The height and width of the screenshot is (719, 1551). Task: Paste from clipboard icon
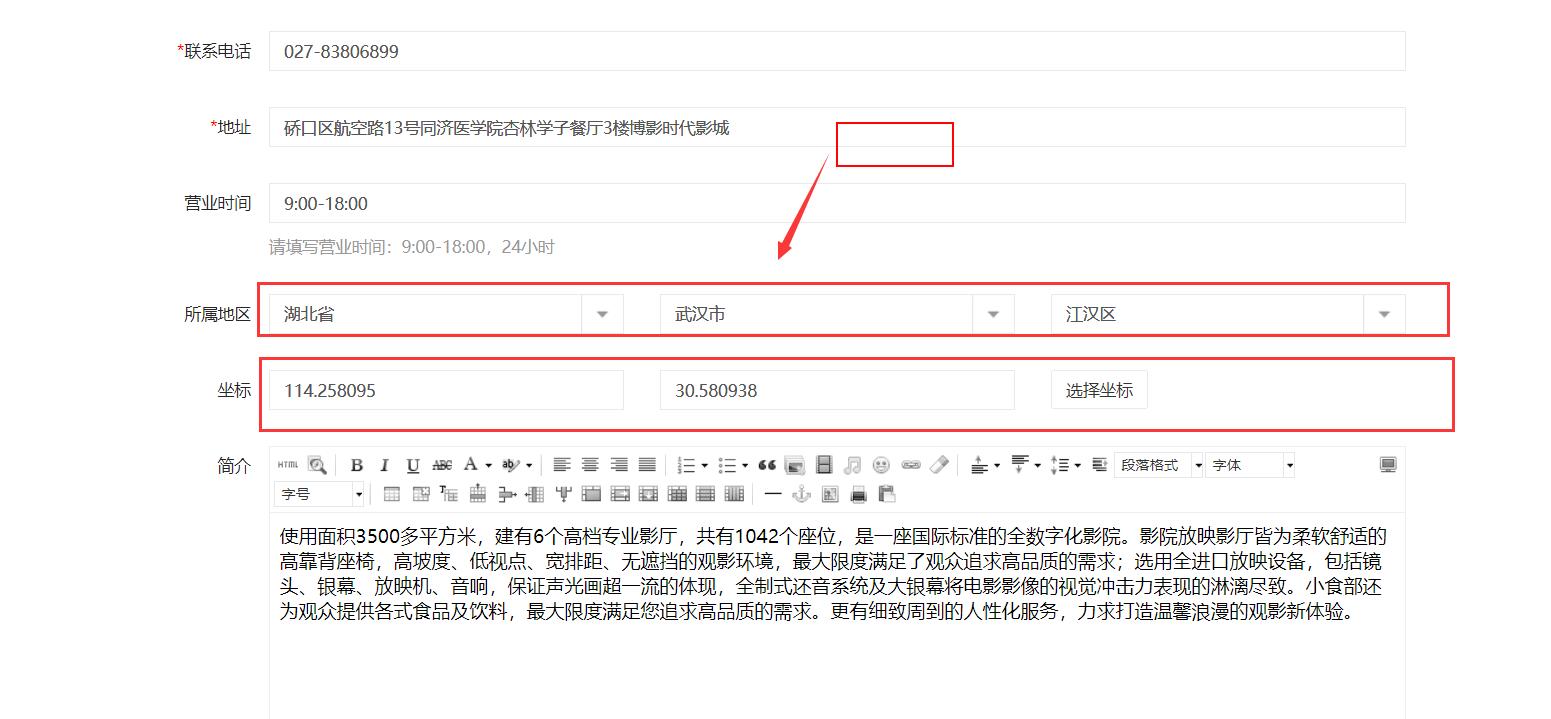(x=886, y=494)
